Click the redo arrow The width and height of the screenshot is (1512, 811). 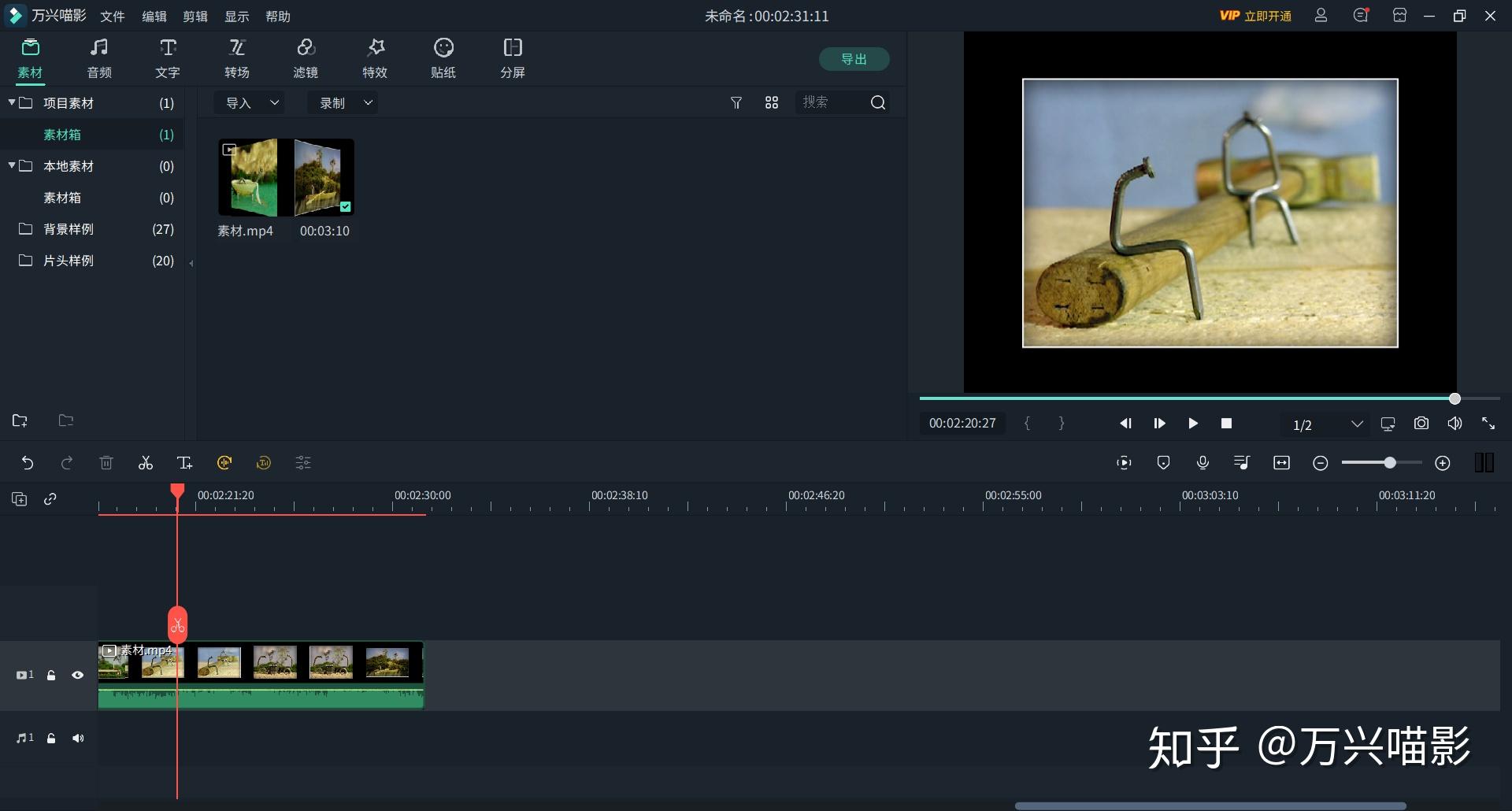click(67, 463)
